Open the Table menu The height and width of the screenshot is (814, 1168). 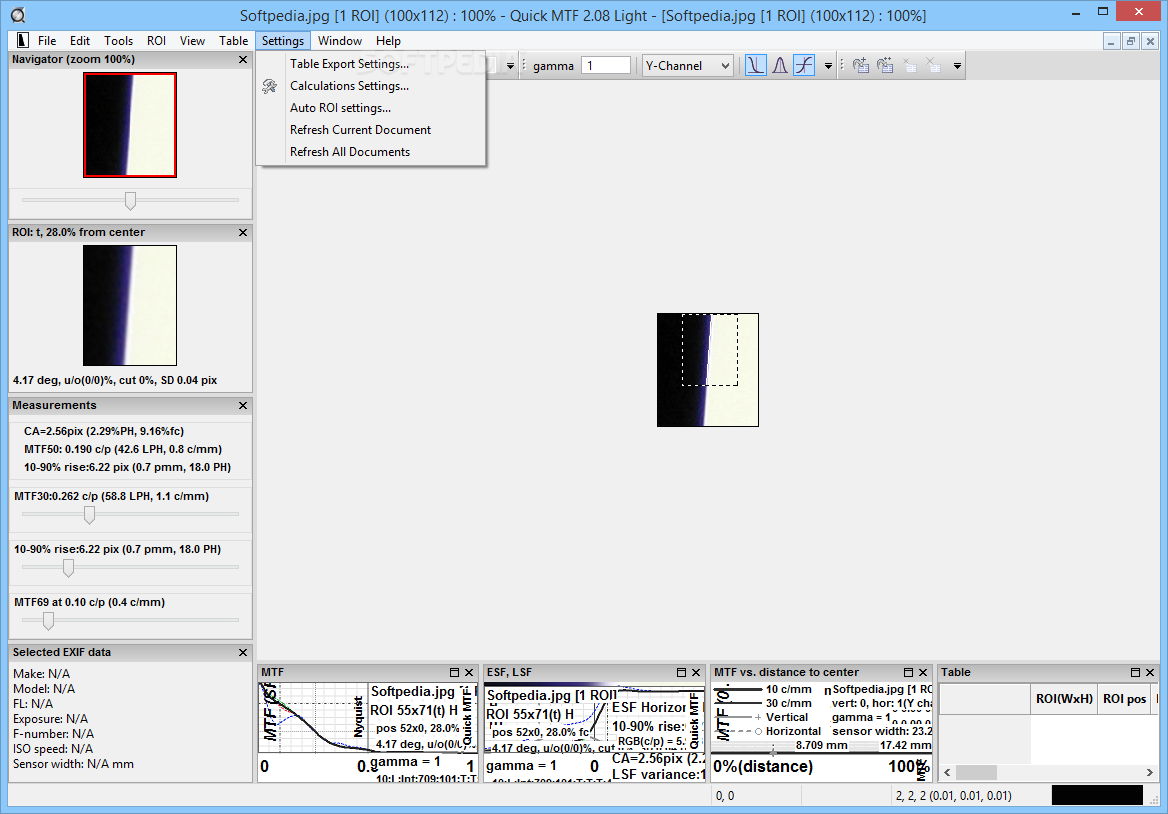[x=233, y=41]
